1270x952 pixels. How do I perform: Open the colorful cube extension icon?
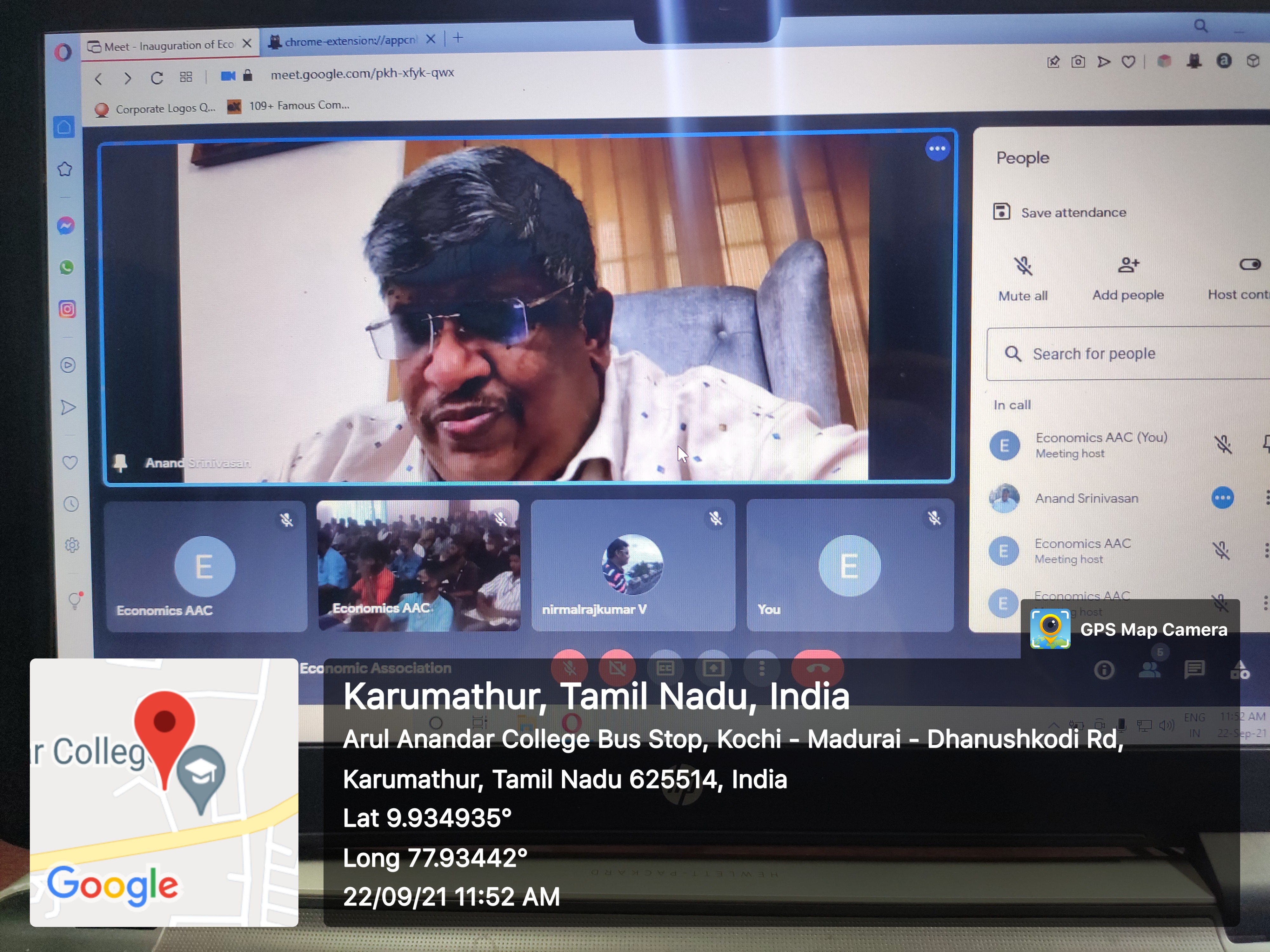pyautogui.click(x=1164, y=61)
